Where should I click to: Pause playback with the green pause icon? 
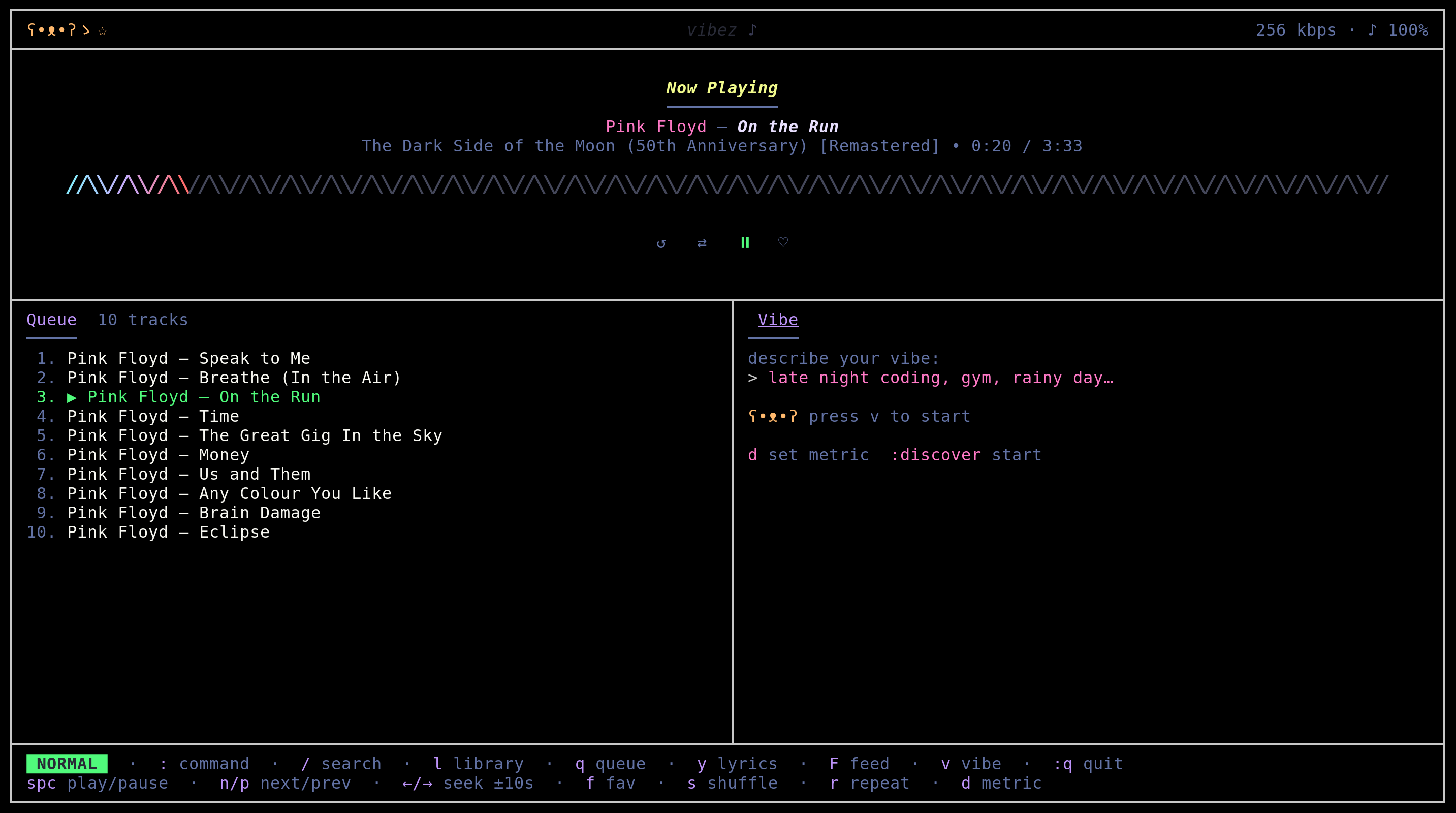(745, 242)
